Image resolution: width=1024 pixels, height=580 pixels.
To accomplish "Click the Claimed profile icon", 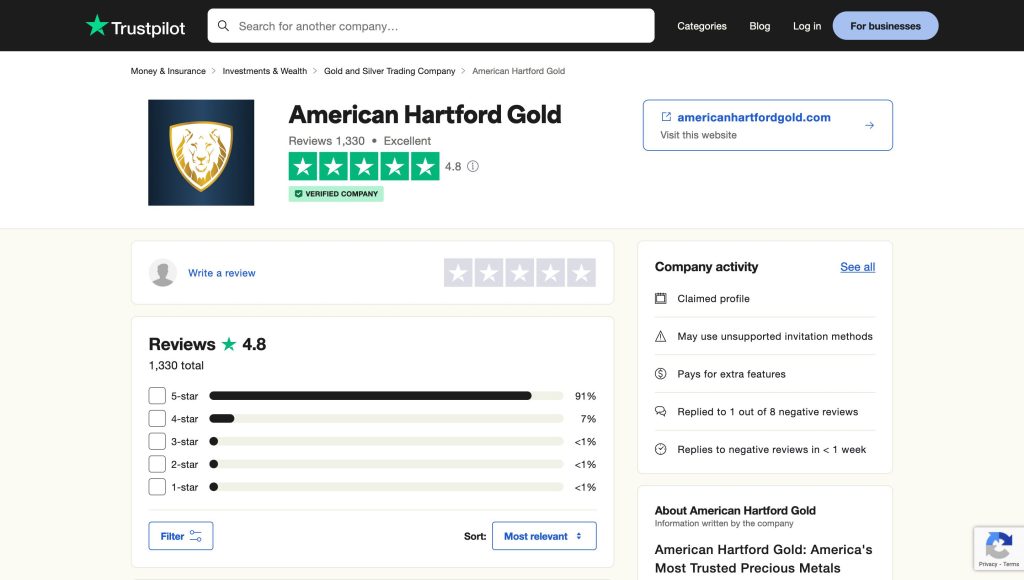I will coord(660,299).
